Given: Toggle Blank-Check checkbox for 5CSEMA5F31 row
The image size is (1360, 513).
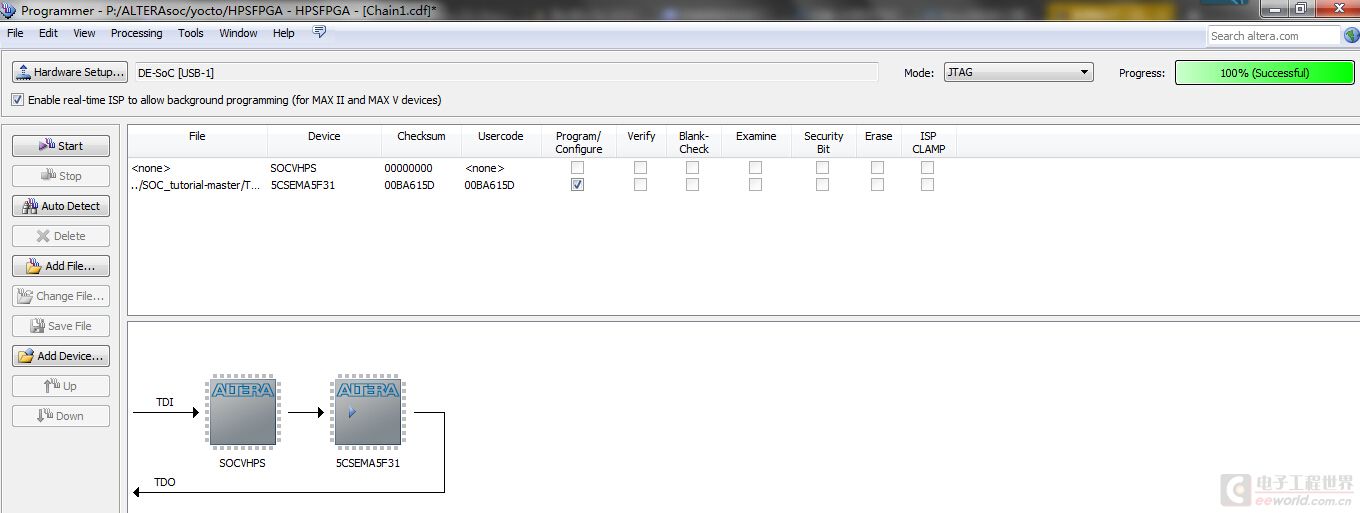Looking at the screenshot, I should 692,185.
